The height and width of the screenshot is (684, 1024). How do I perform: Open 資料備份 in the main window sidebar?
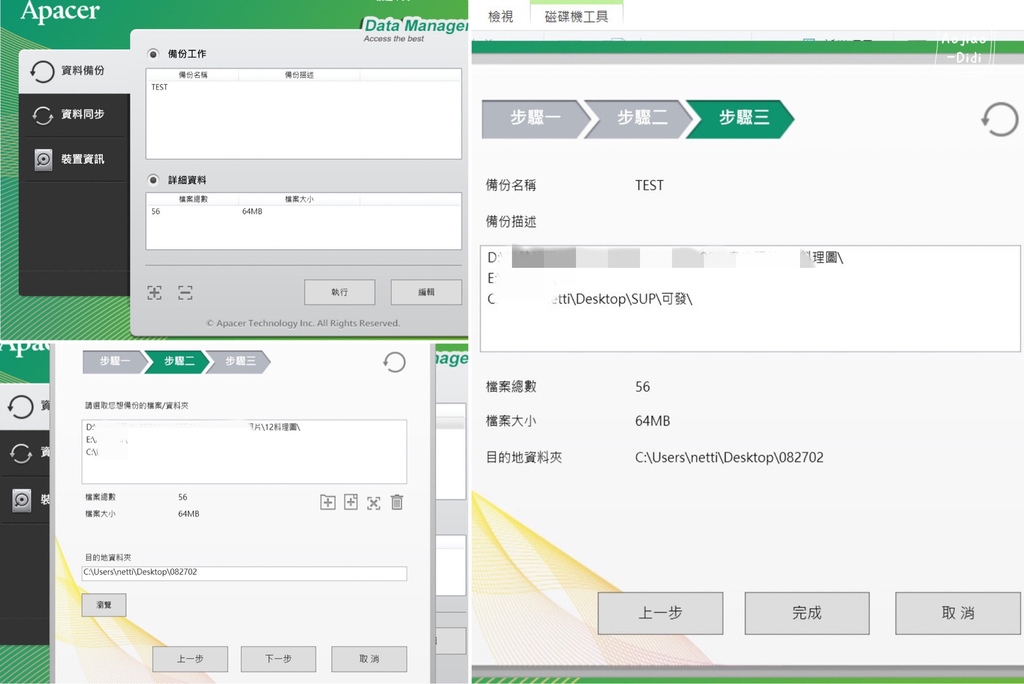pos(74,71)
